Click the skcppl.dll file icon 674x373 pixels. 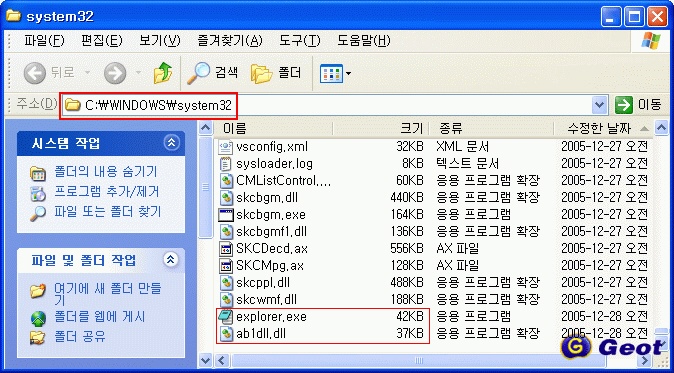pos(226,282)
